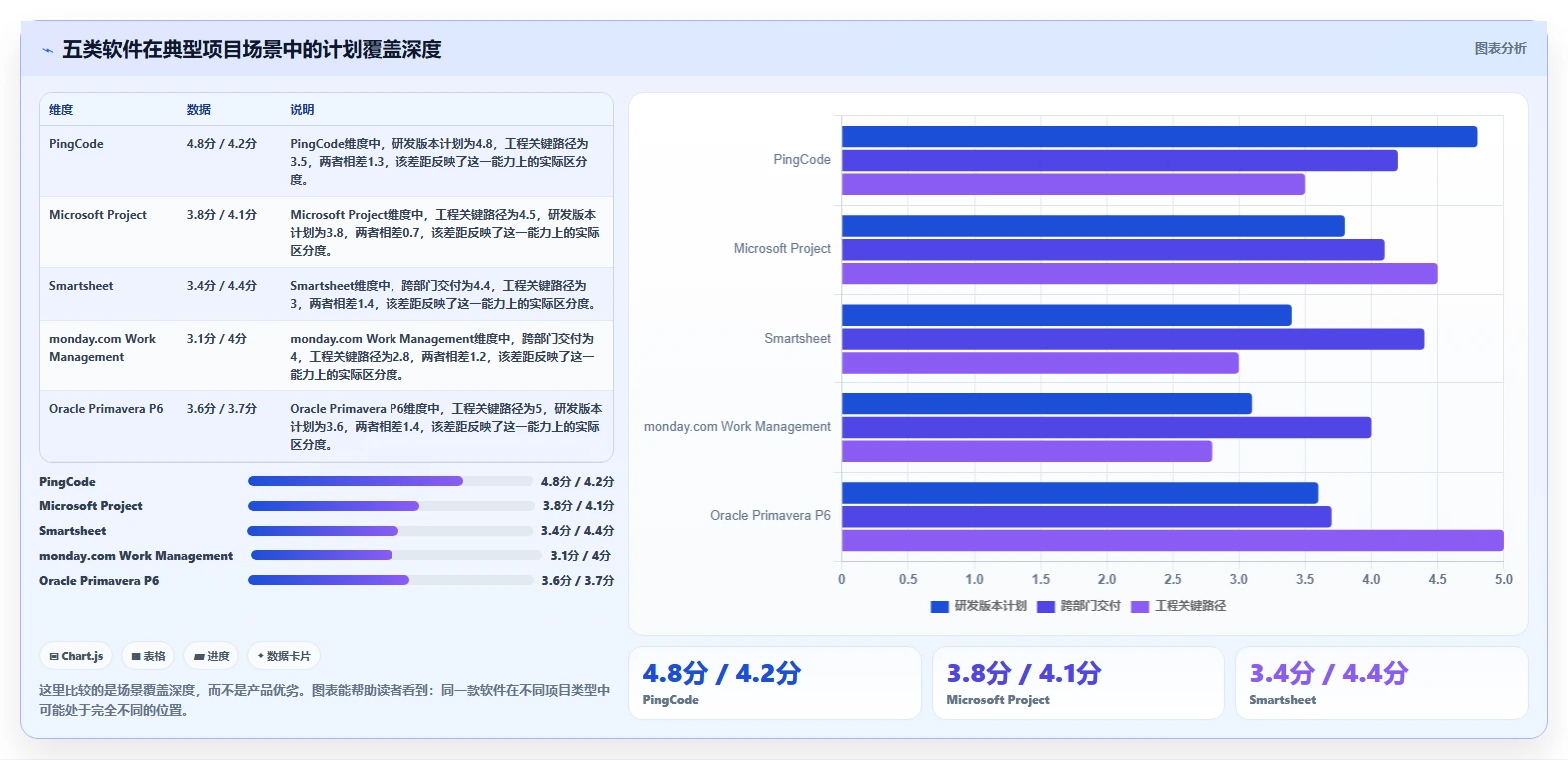Click the 数据 column header
This screenshot has height=760, width=1568.
coord(199,110)
